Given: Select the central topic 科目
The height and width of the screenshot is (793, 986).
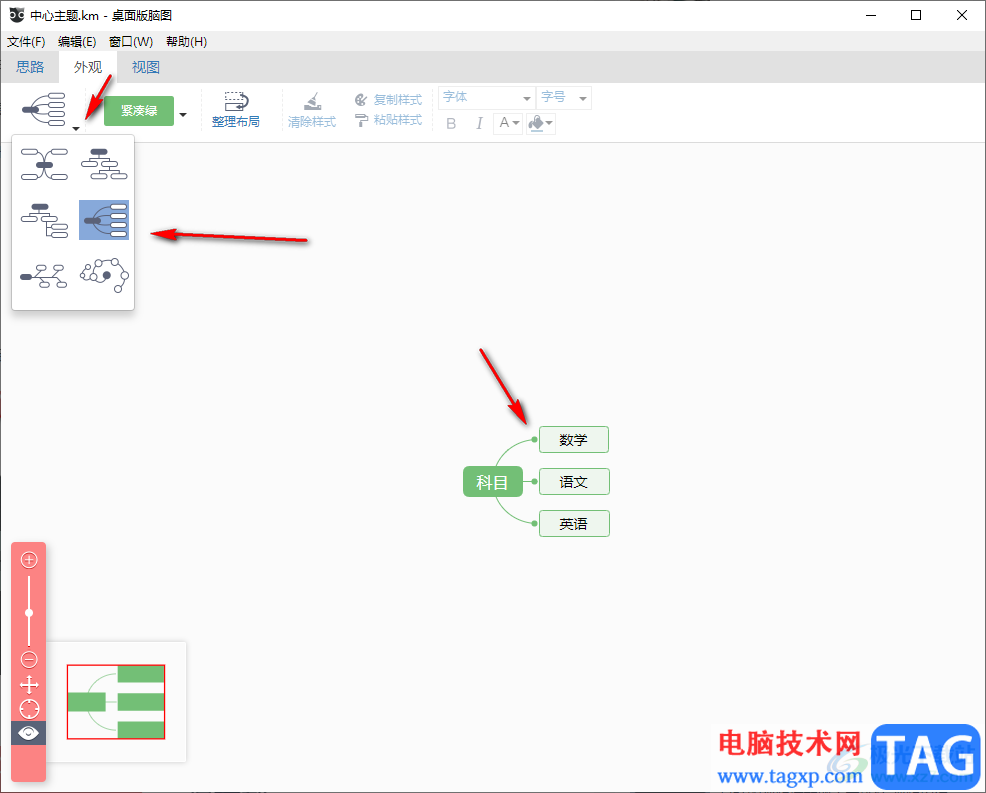Looking at the screenshot, I should [x=493, y=482].
